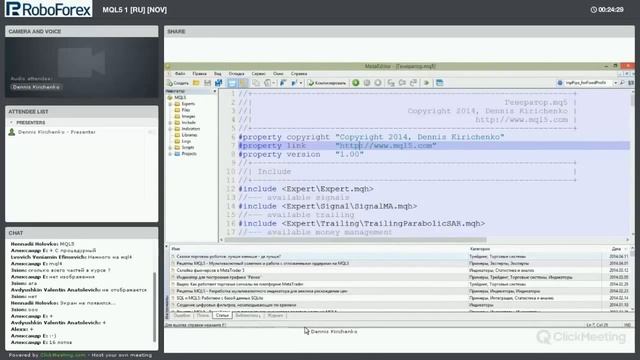Open the Файл menu

(x=180, y=74)
